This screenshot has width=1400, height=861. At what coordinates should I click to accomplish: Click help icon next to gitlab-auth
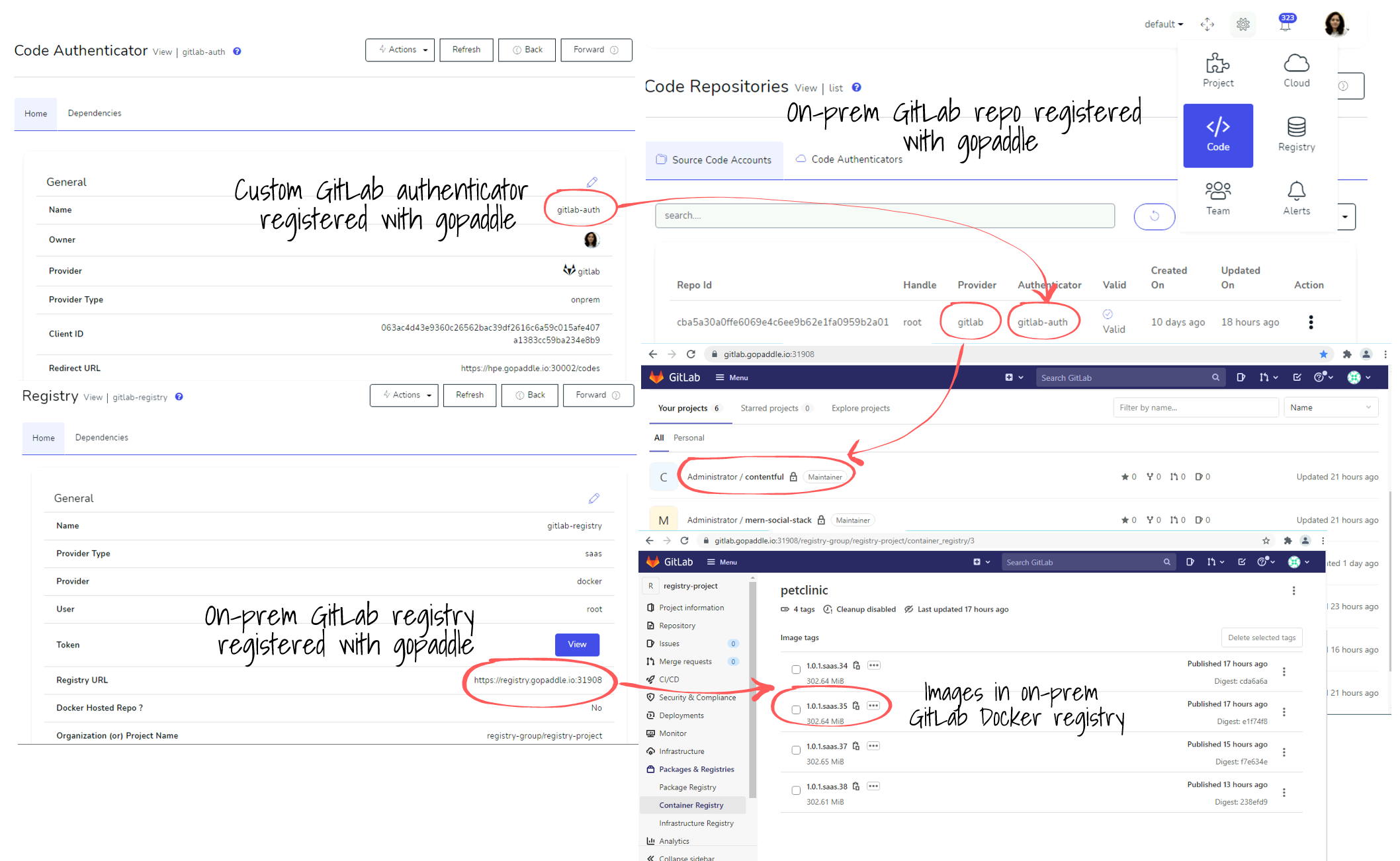point(237,52)
